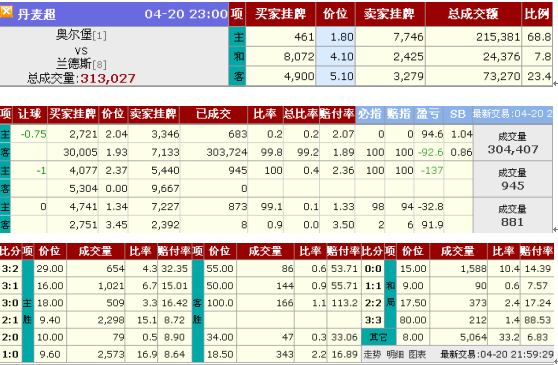This screenshot has width=558, height=365.
Task: Click the draw price 4.10 cell
Action: coord(335,56)
